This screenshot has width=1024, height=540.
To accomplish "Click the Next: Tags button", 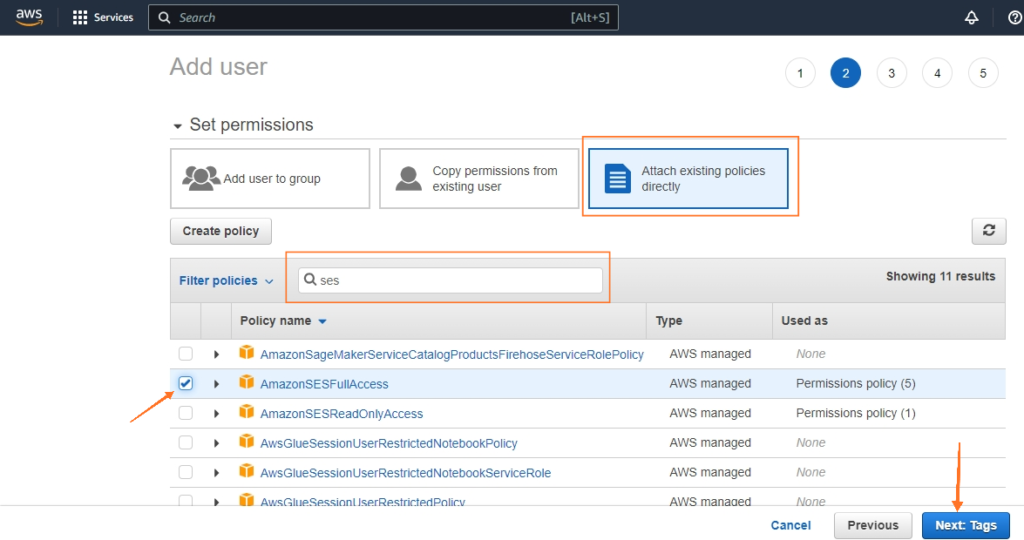I will coord(966,525).
